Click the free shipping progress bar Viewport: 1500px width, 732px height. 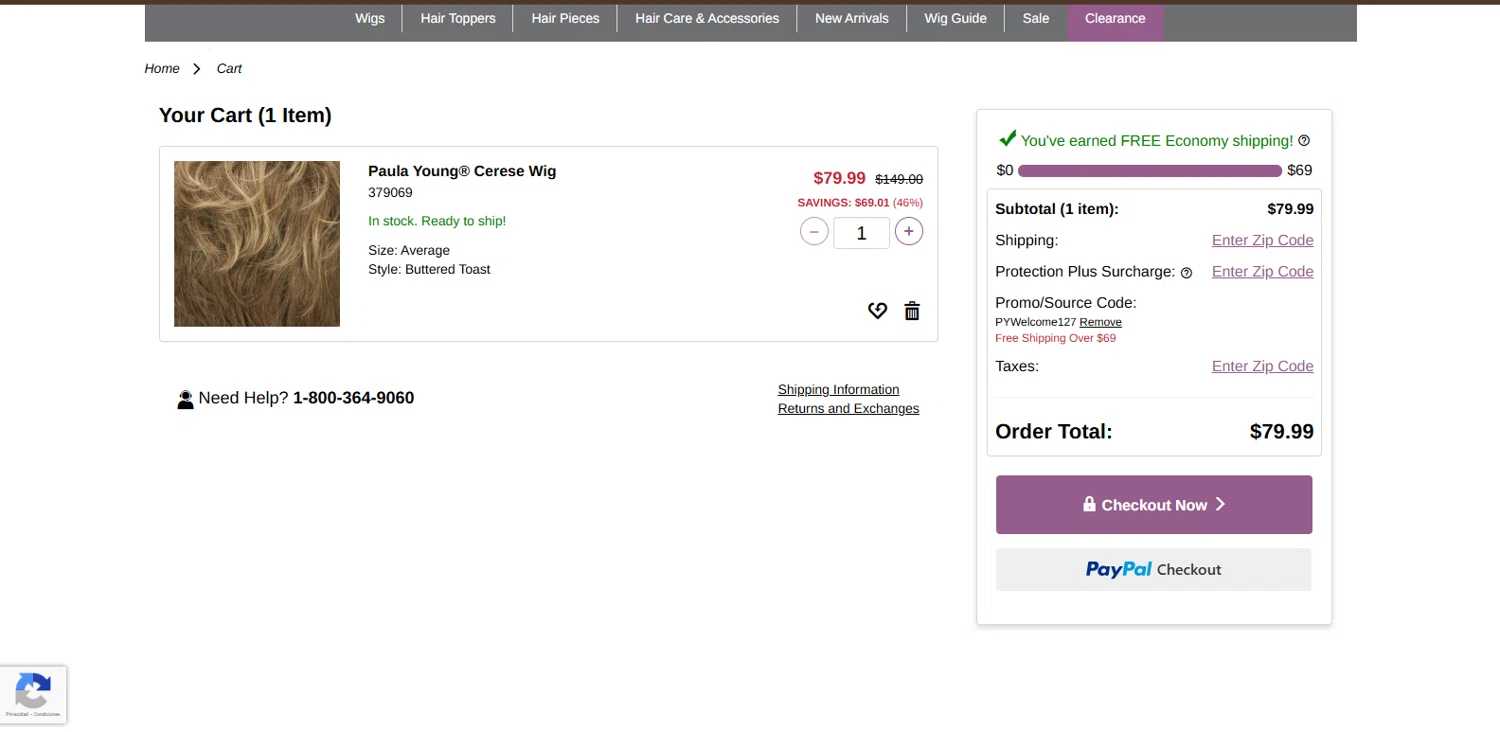pos(1149,171)
